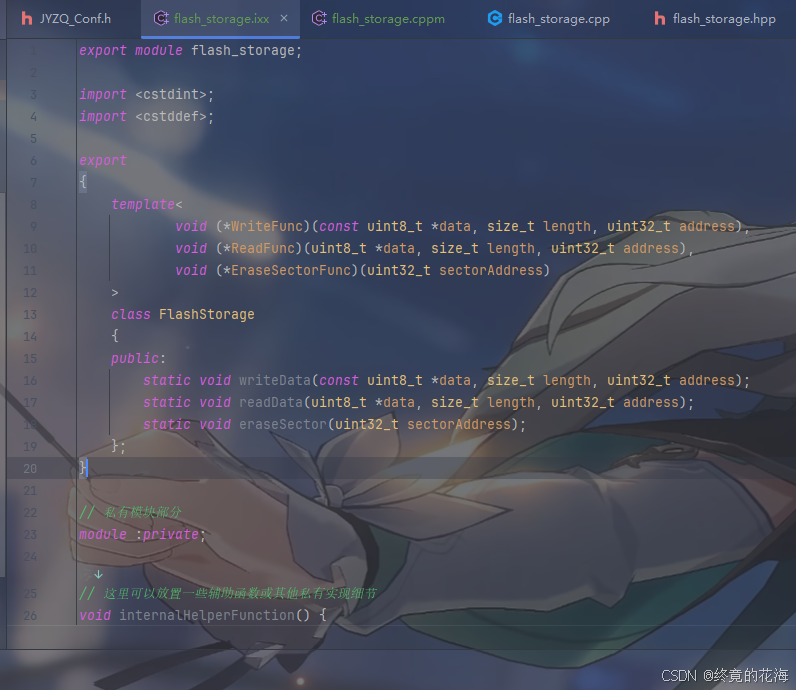Close the flash_storage.ixx tab
Viewport: 796px width, 690px height.
coord(284,18)
